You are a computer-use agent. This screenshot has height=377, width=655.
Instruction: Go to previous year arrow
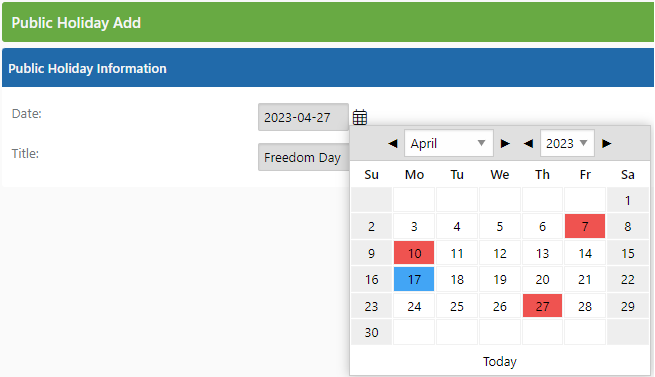coord(528,143)
